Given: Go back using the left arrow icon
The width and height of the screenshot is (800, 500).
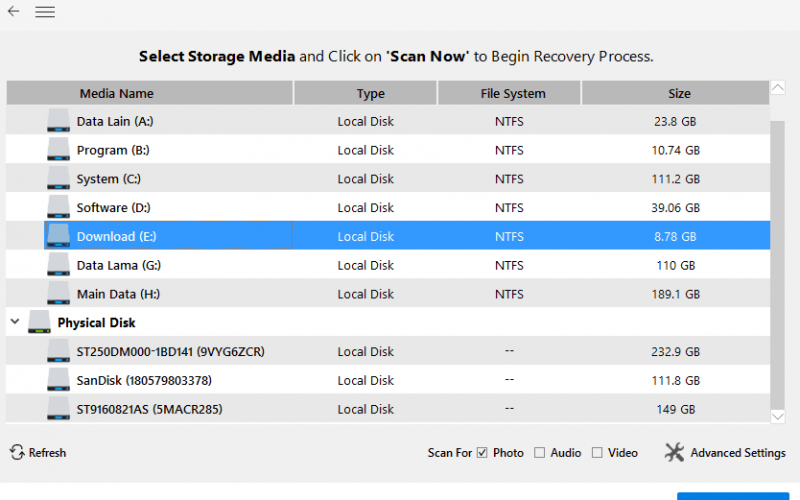Looking at the screenshot, I should click(x=13, y=11).
